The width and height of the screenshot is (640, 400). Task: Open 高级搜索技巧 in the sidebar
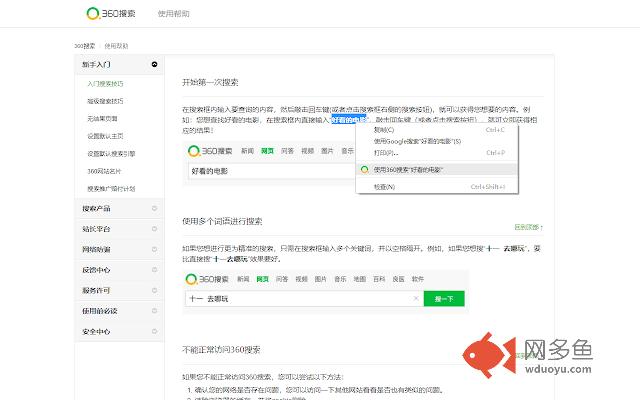coord(105,101)
